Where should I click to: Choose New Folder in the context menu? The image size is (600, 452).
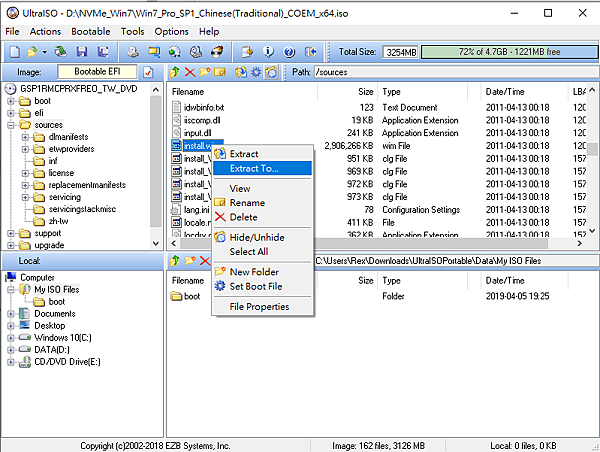[x=262, y=272]
